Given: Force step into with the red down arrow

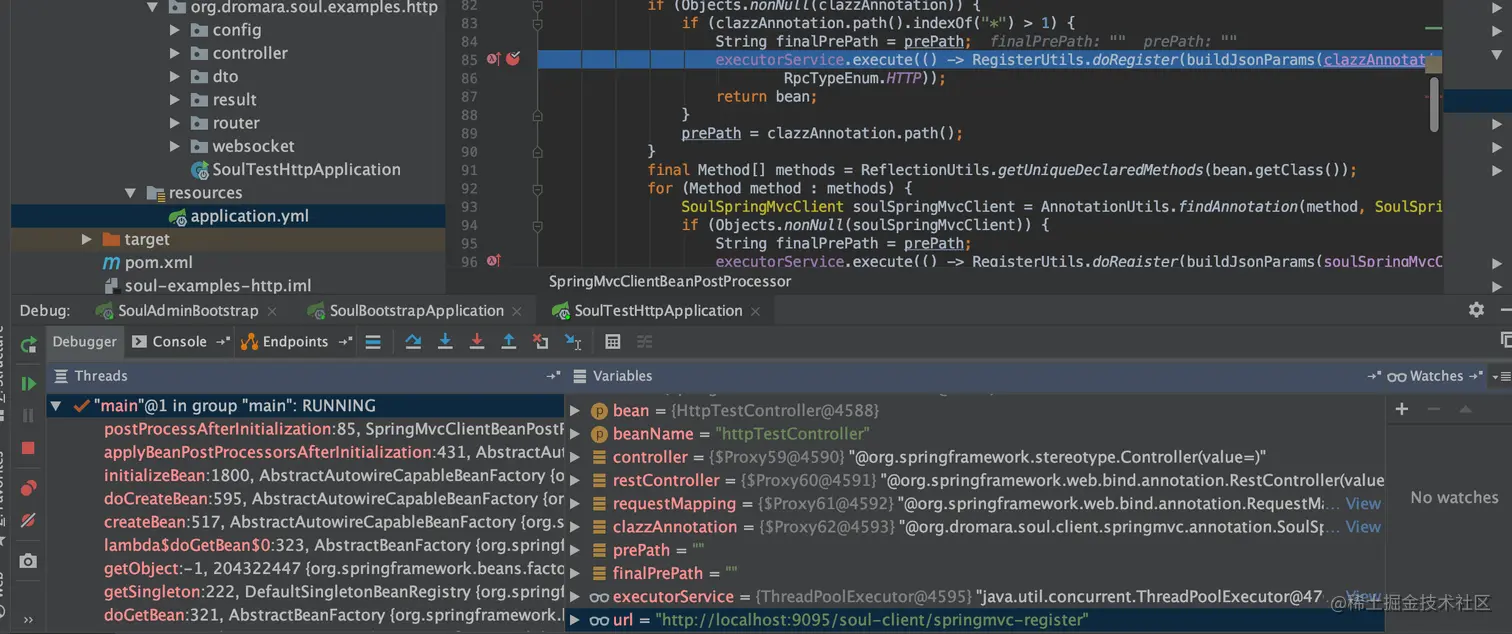Looking at the screenshot, I should click(x=477, y=342).
